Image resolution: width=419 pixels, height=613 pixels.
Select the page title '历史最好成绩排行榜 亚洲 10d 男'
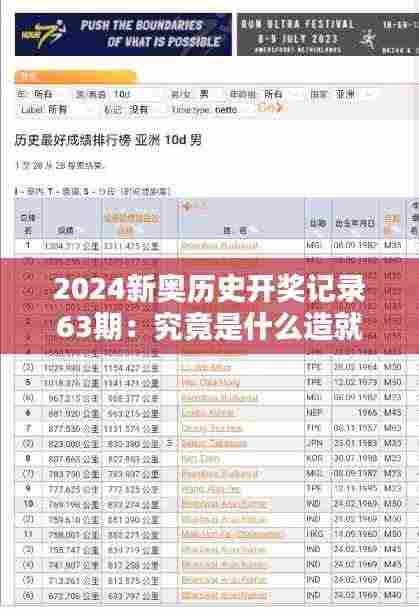coord(108,140)
